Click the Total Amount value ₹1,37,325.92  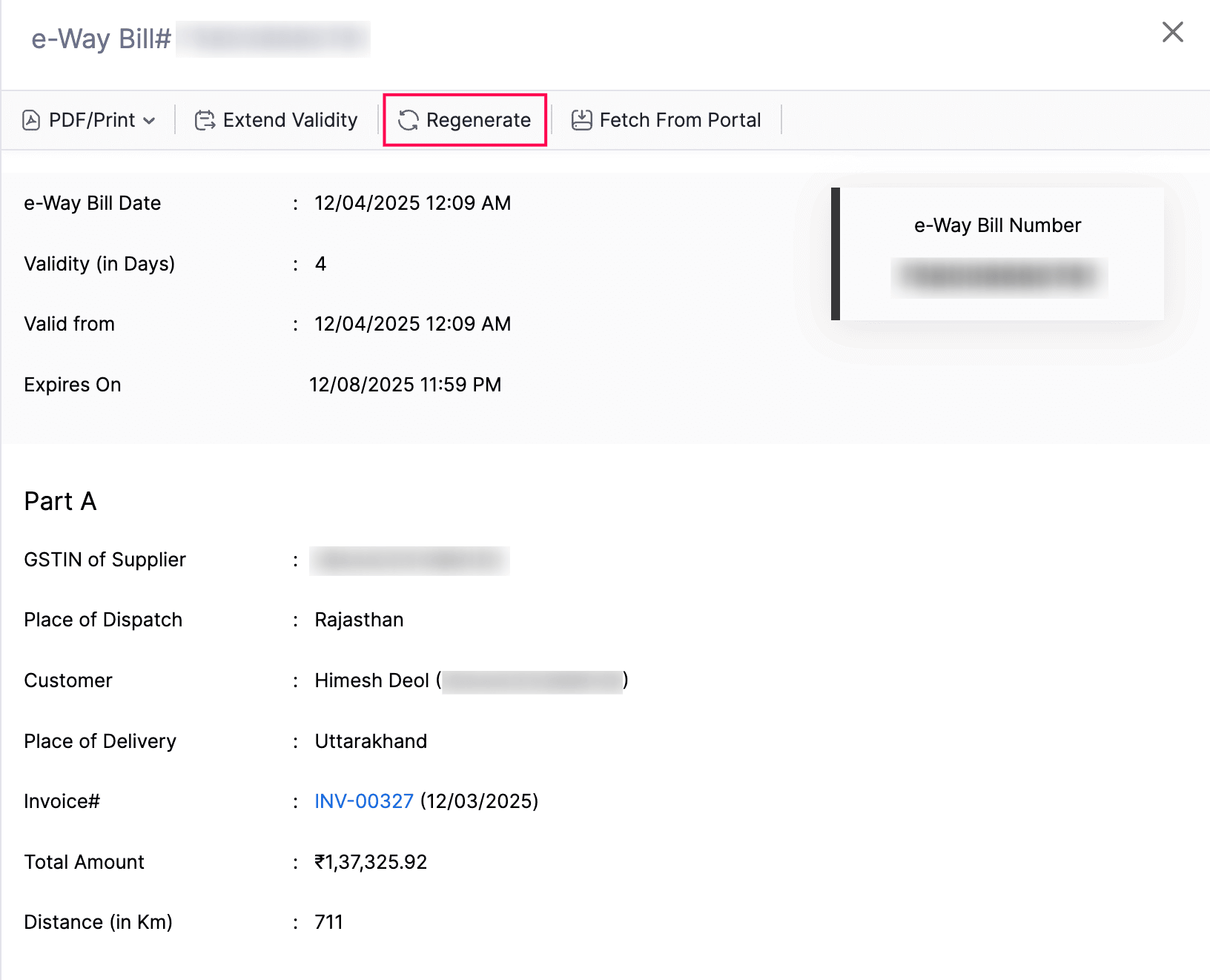(371, 862)
